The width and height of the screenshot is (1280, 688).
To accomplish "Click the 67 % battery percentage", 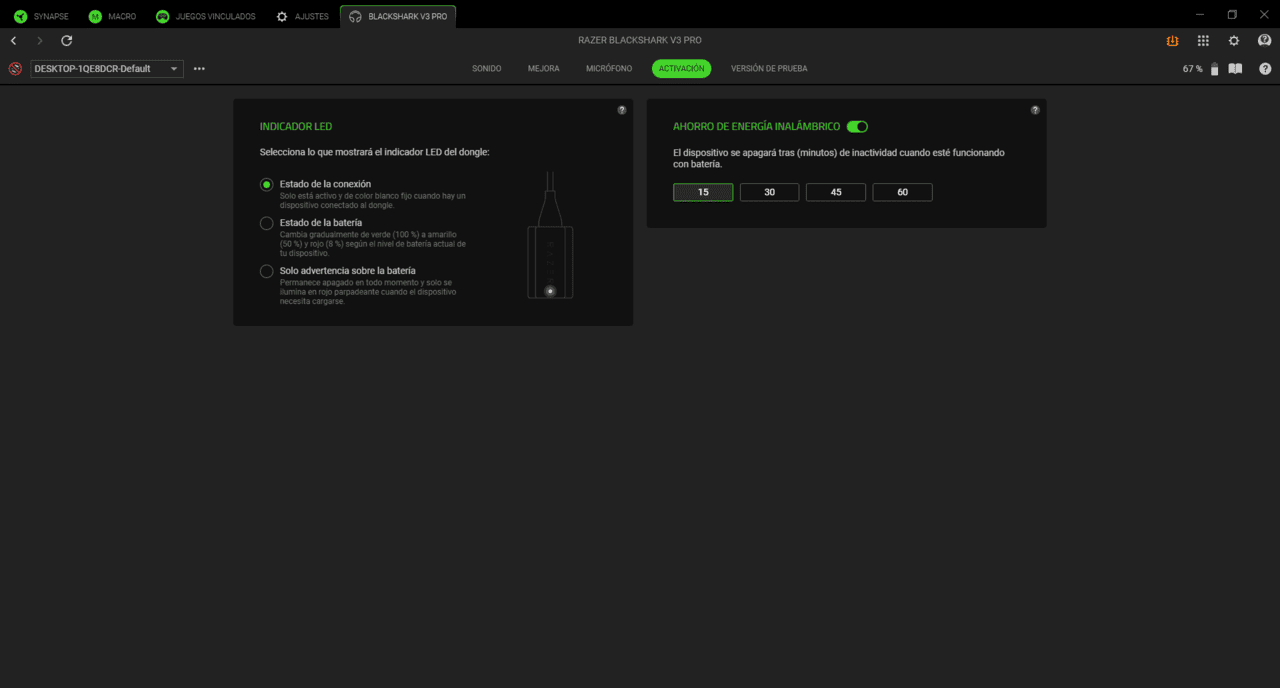I will click(1193, 69).
